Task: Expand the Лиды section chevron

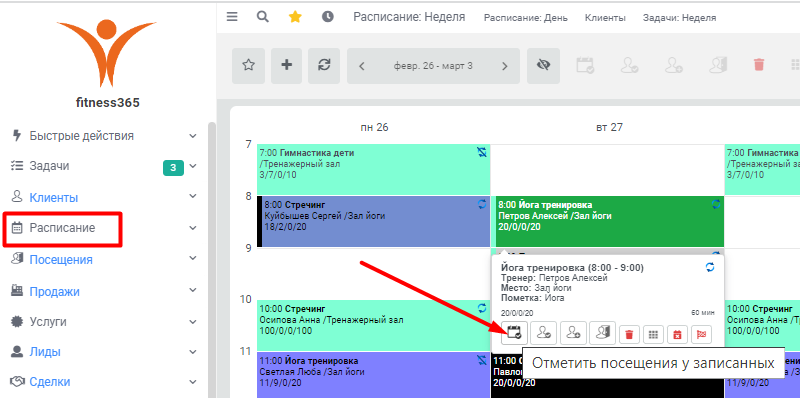Action: coord(192,352)
